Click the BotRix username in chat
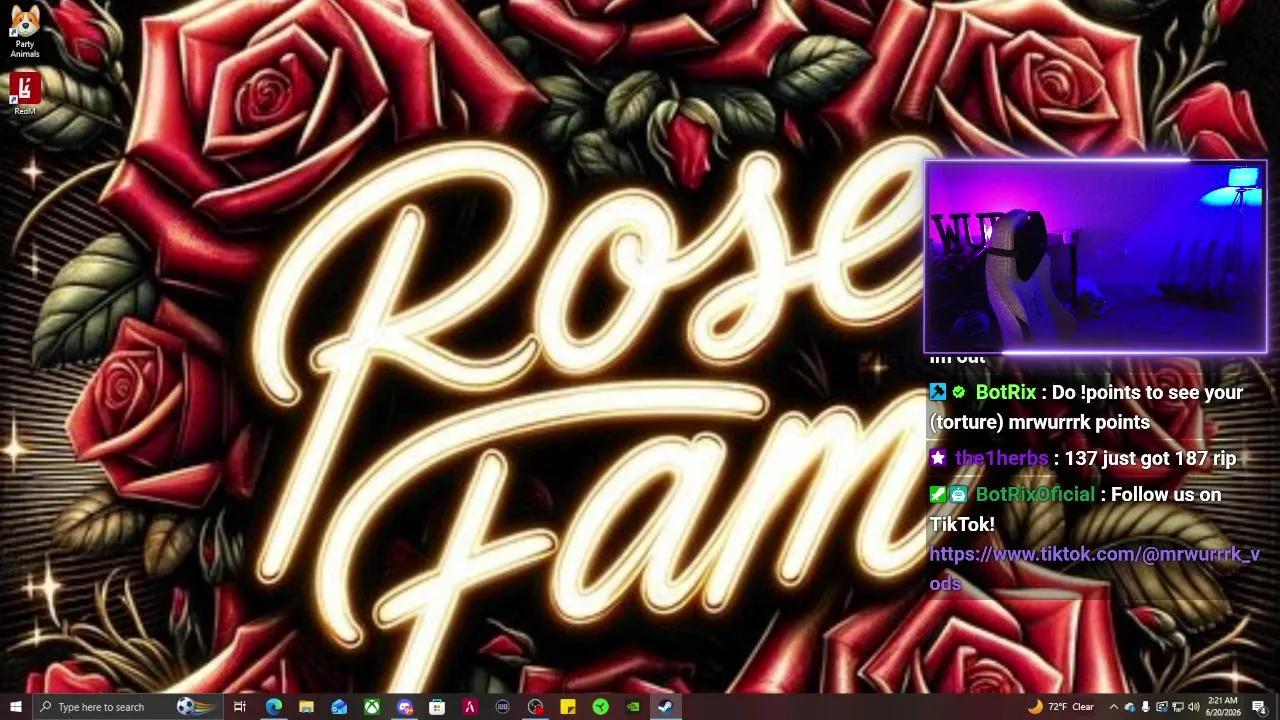 [1006, 393]
